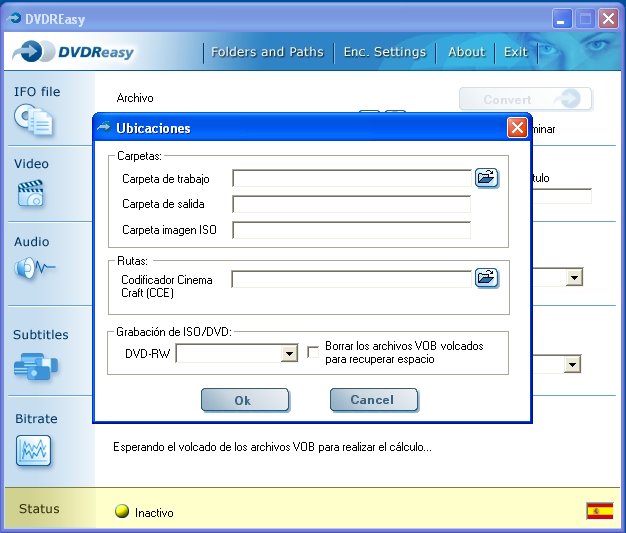626x533 pixels.
Task: Click the Esperando el volcado message
Action: 272,447
